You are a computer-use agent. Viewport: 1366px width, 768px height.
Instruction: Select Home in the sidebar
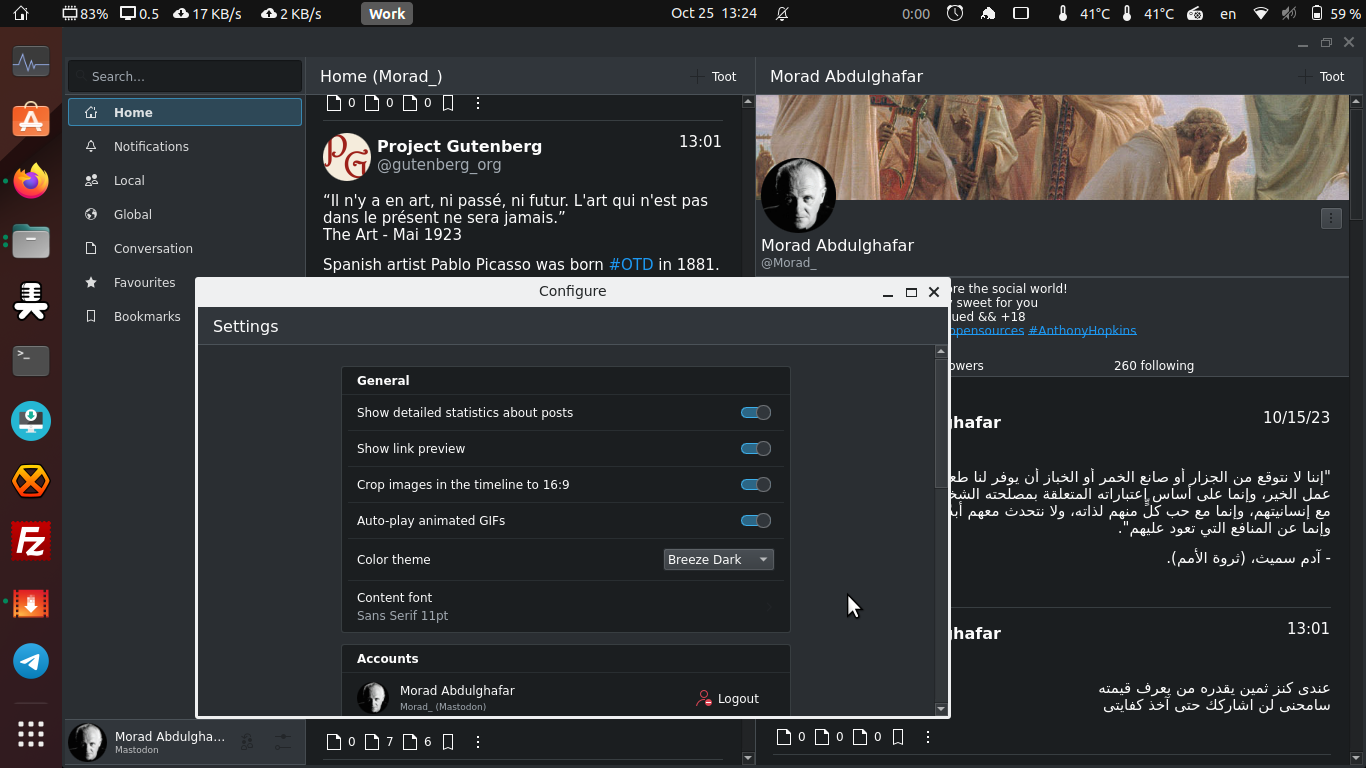click(x=185, y=112)
